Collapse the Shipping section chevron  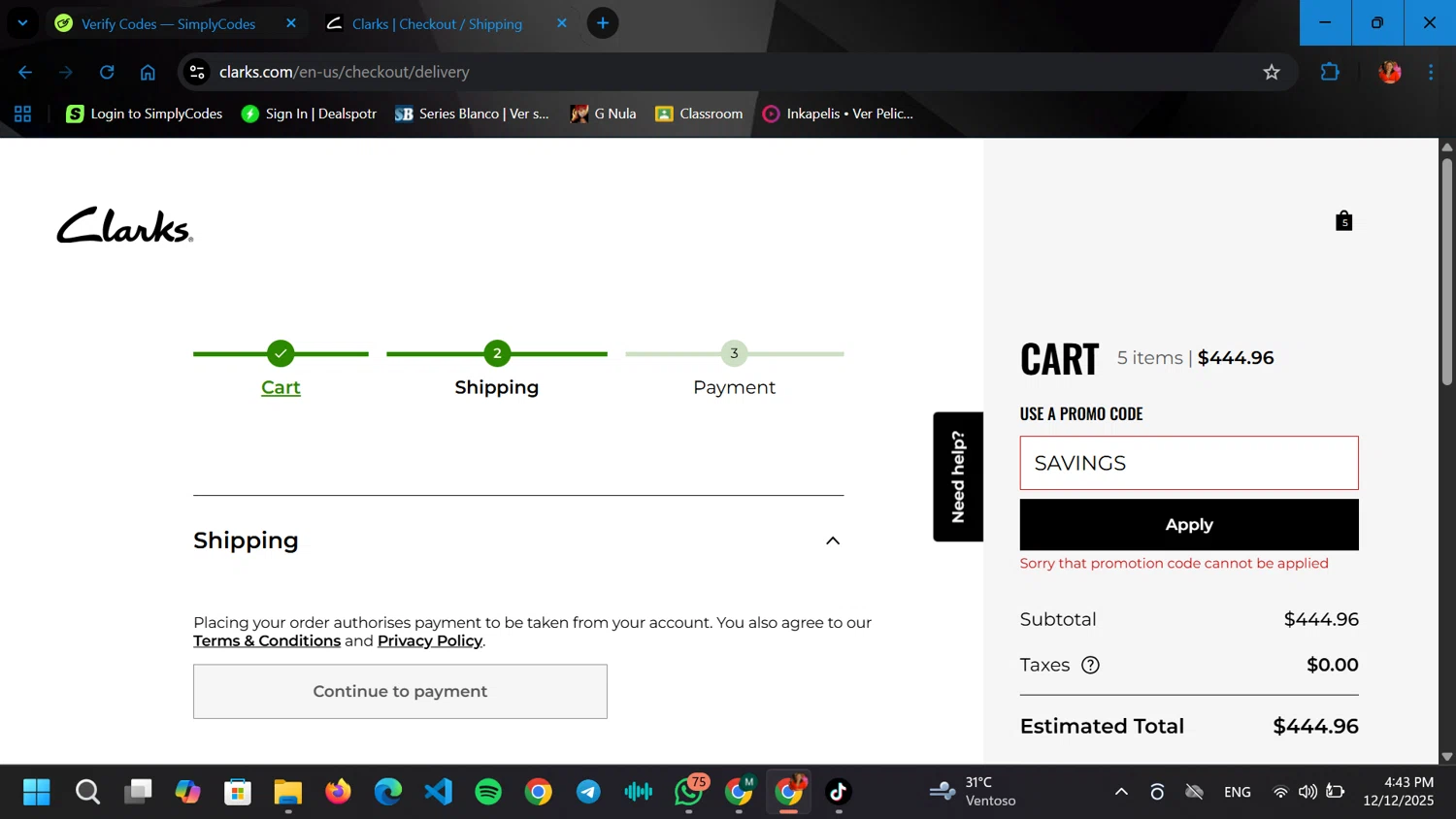pos(832,541)
